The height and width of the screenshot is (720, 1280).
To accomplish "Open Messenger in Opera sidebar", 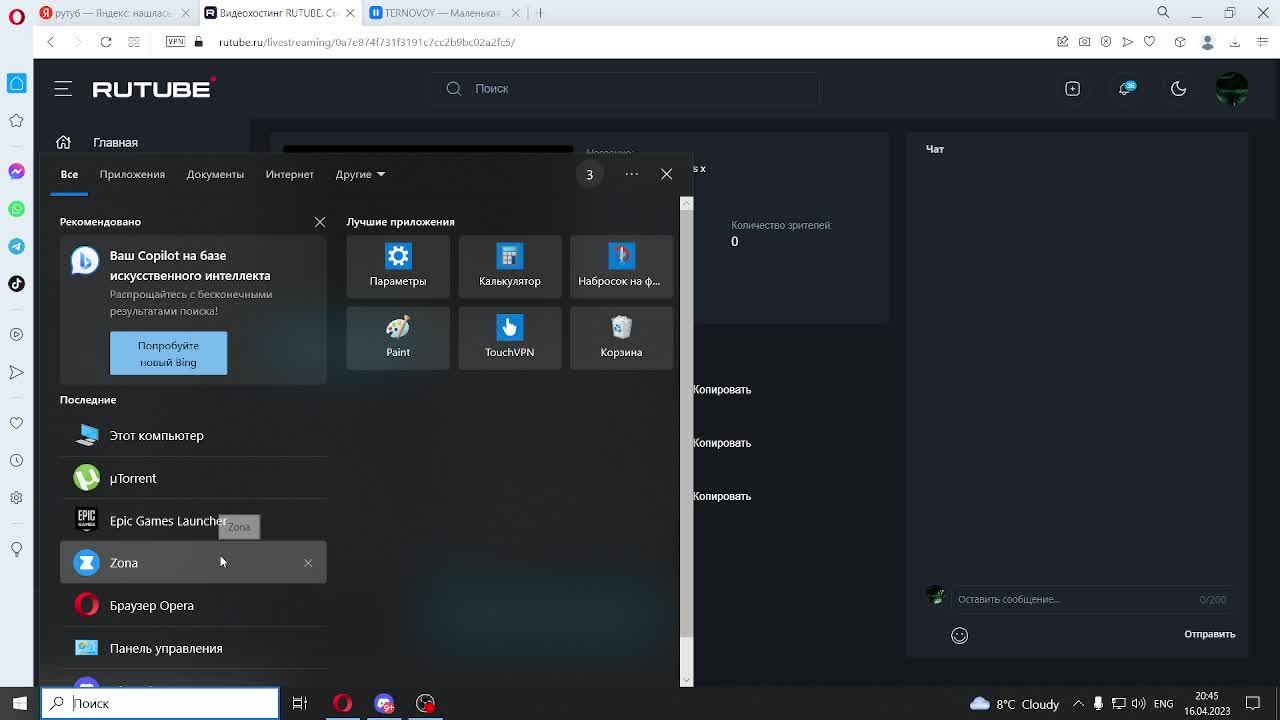I will [x=16, y=171].
